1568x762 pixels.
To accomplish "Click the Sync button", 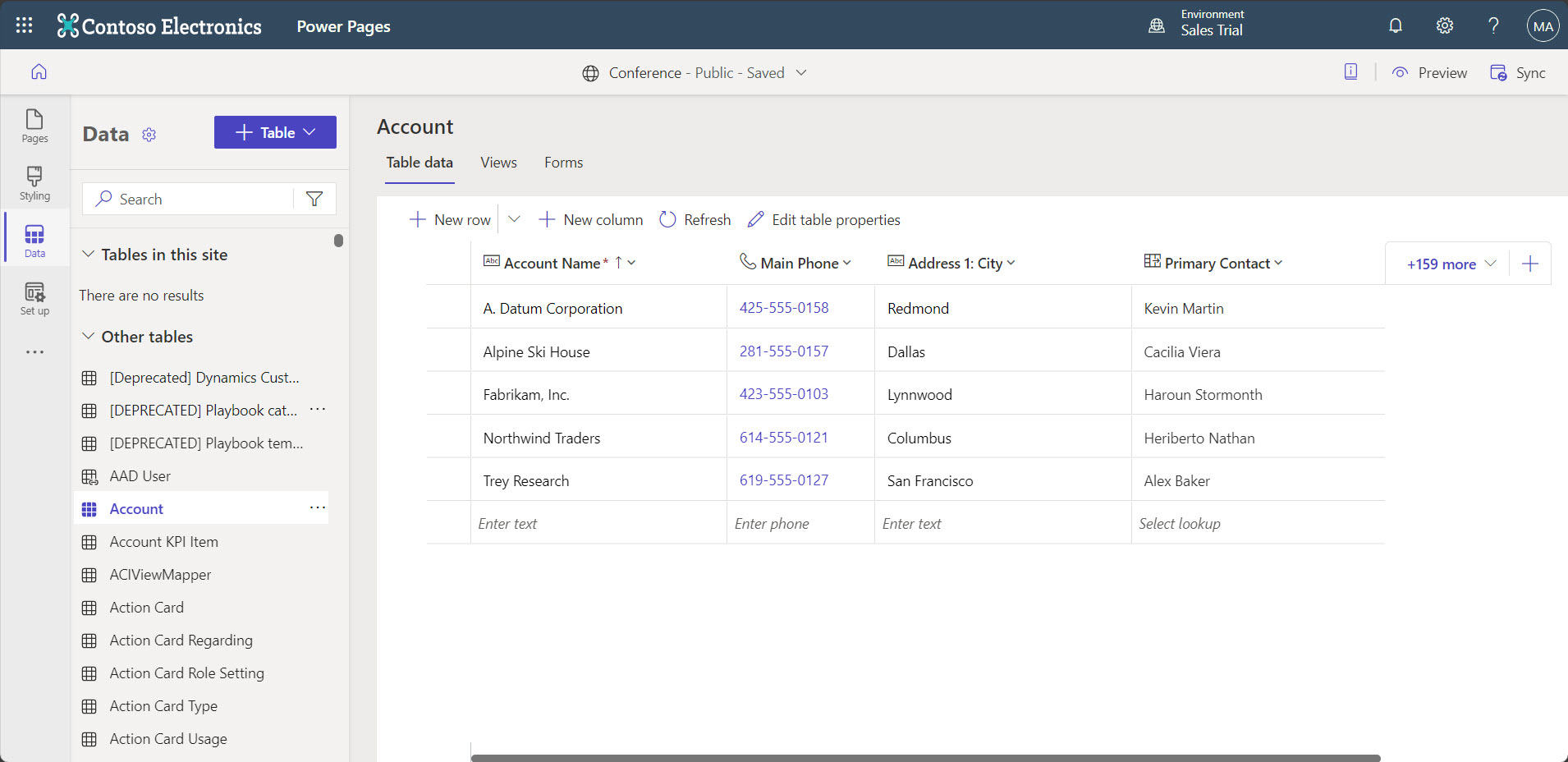I will (x=1518, y=72).
